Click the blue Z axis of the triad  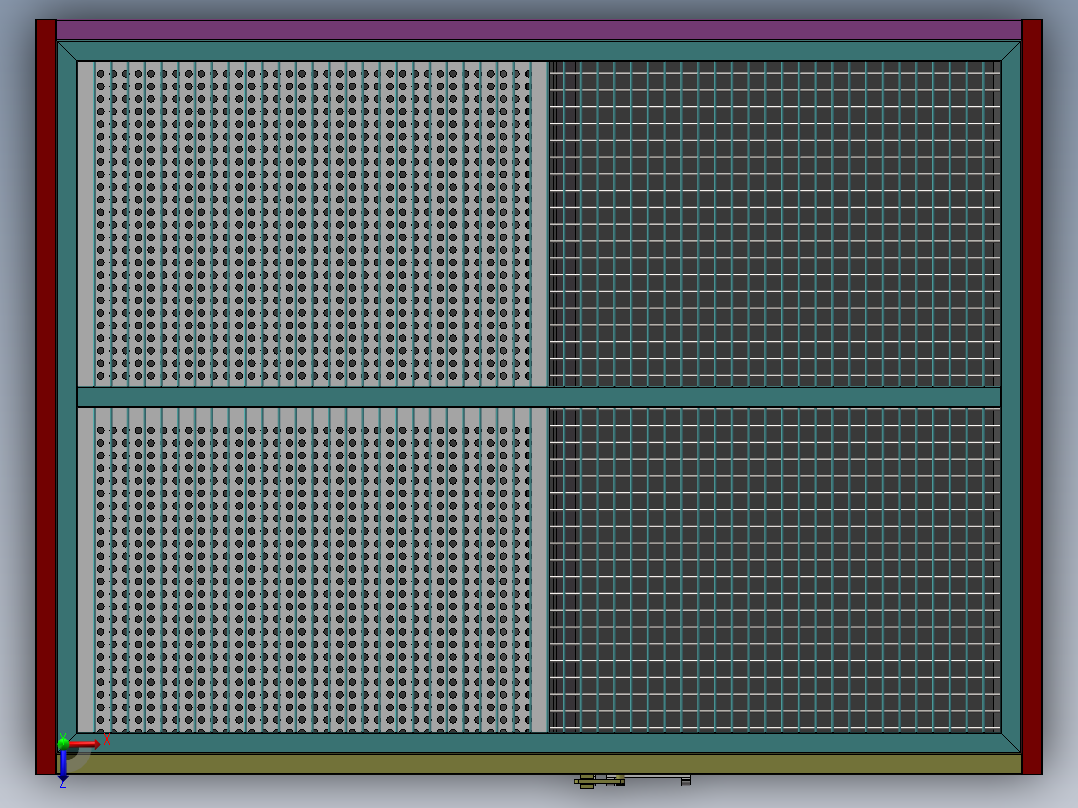coord(63,765)
